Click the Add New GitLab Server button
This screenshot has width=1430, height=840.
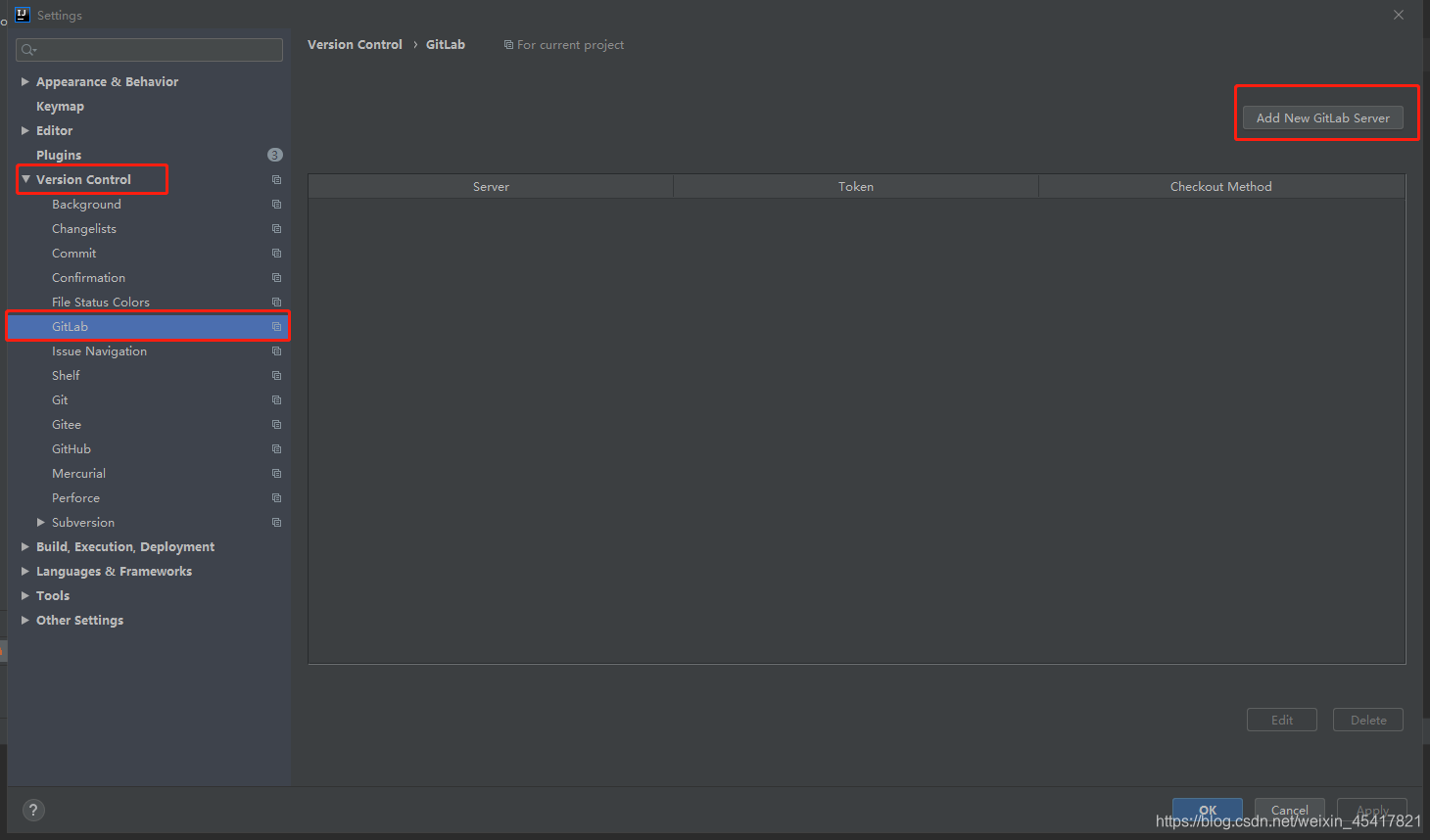[x=1323, y=117]
